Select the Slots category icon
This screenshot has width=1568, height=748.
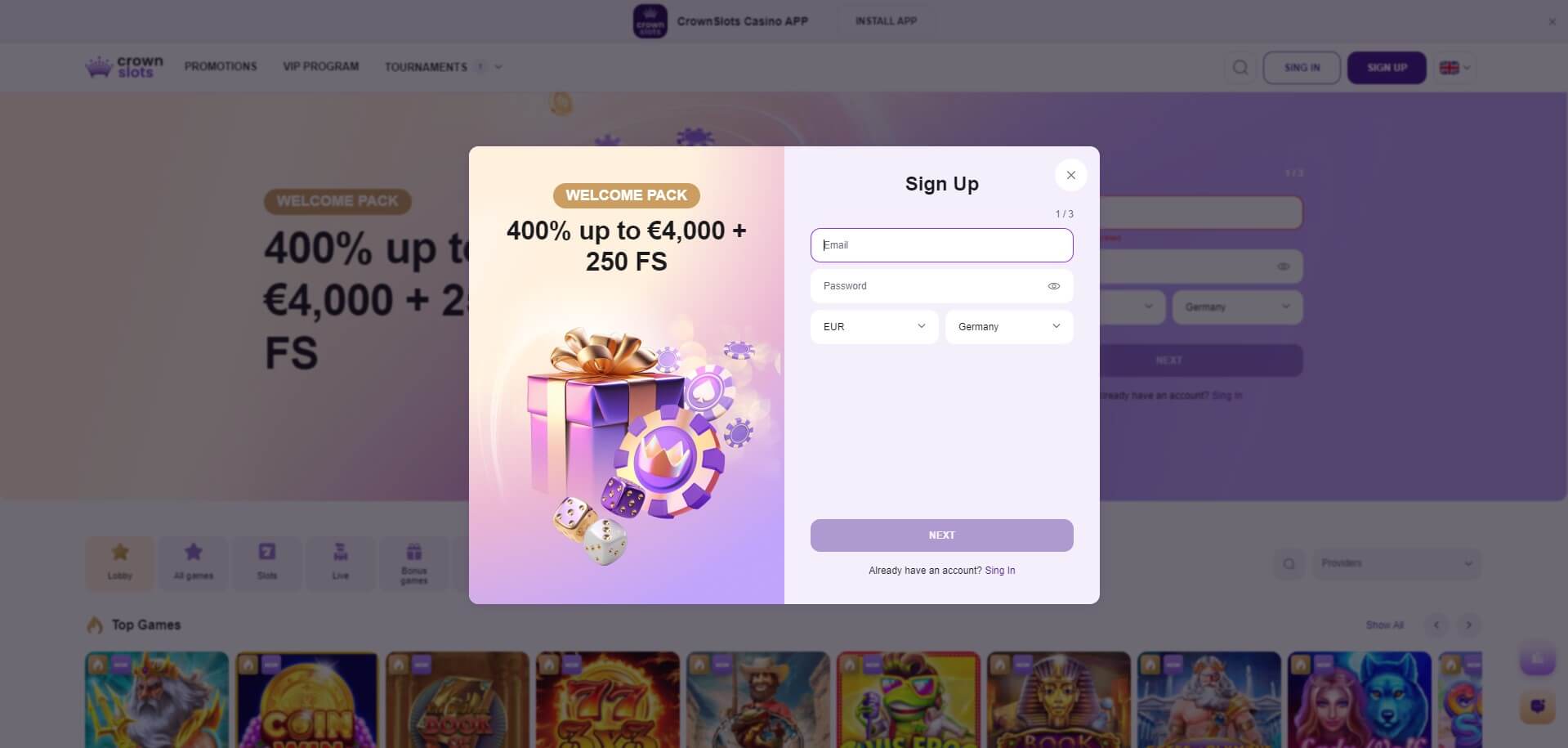tap(267, 562)
